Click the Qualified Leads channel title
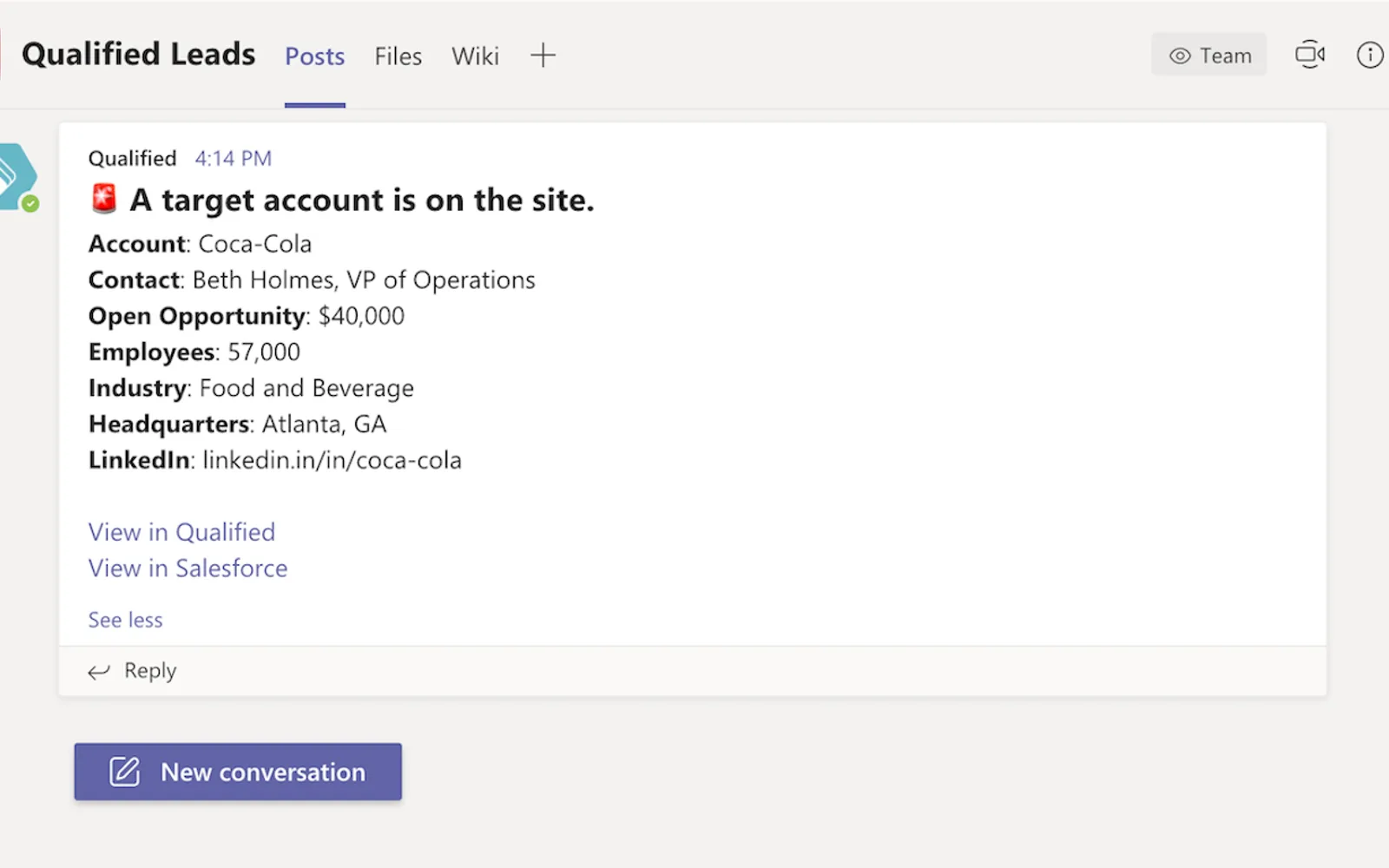This screenshot has width=1389, height=868. 139,54
